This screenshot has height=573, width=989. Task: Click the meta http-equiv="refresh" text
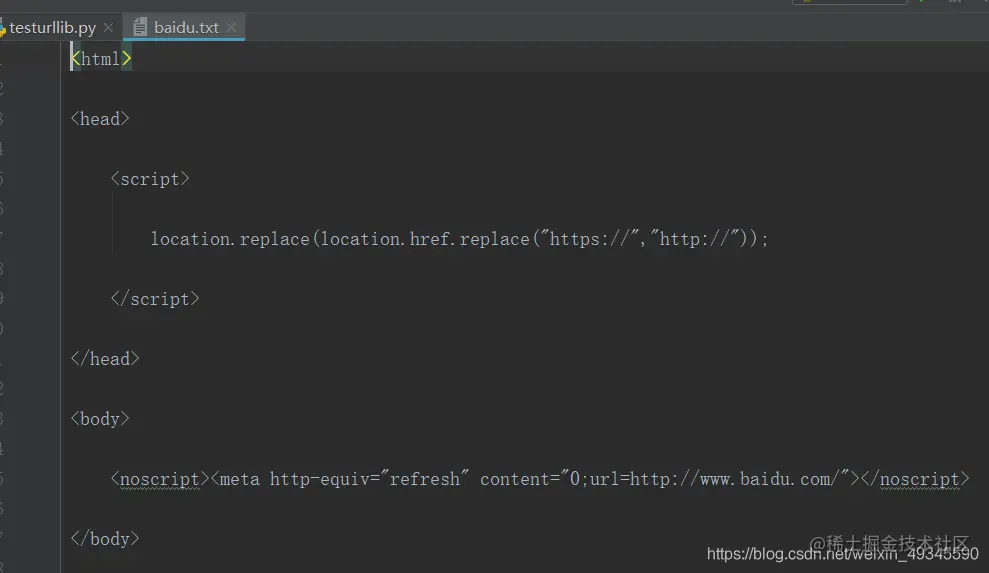coord(344,479)
